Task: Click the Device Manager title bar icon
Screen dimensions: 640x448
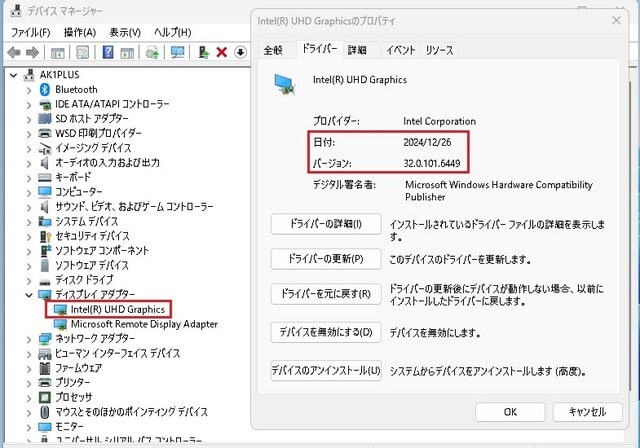Action: coord(16,11)
